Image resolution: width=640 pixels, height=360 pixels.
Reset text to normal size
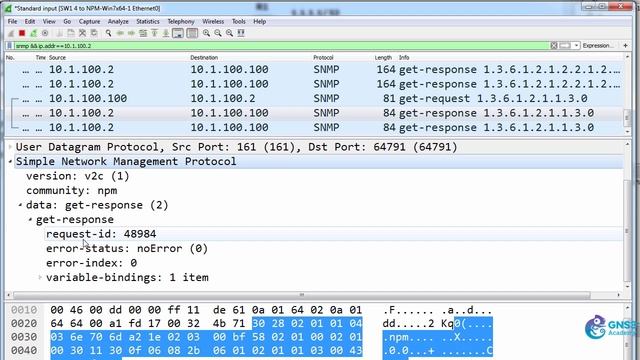(229, 33)
